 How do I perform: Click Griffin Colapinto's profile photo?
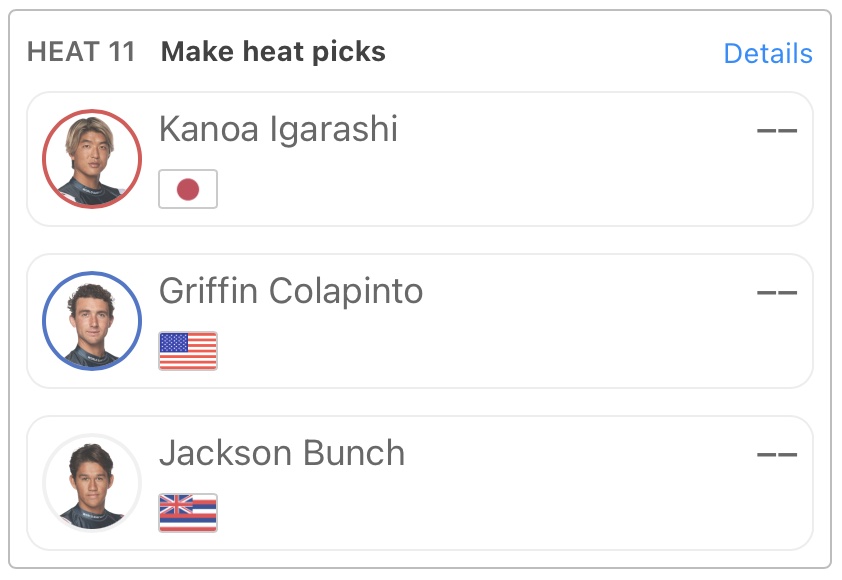92,321
